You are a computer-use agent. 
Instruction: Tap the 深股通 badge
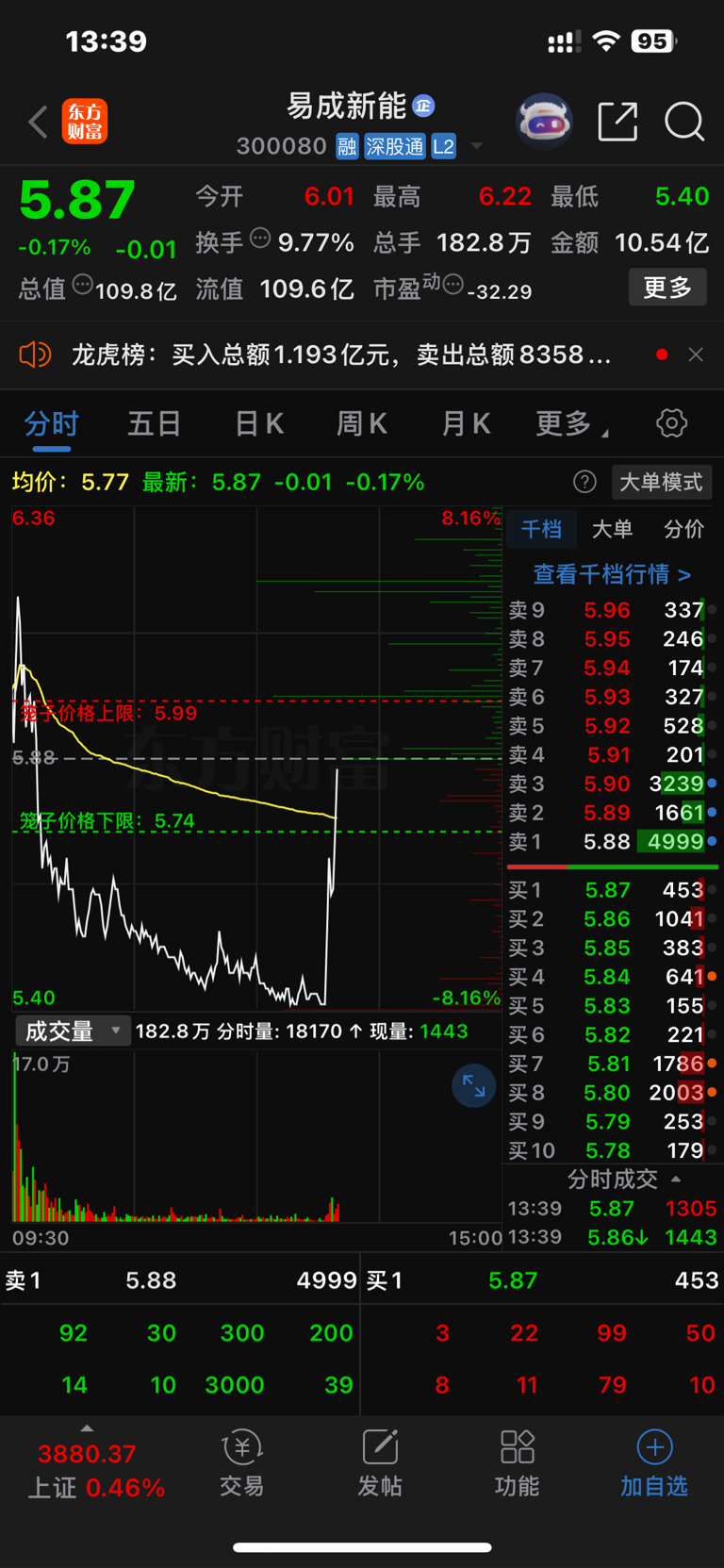395,146
